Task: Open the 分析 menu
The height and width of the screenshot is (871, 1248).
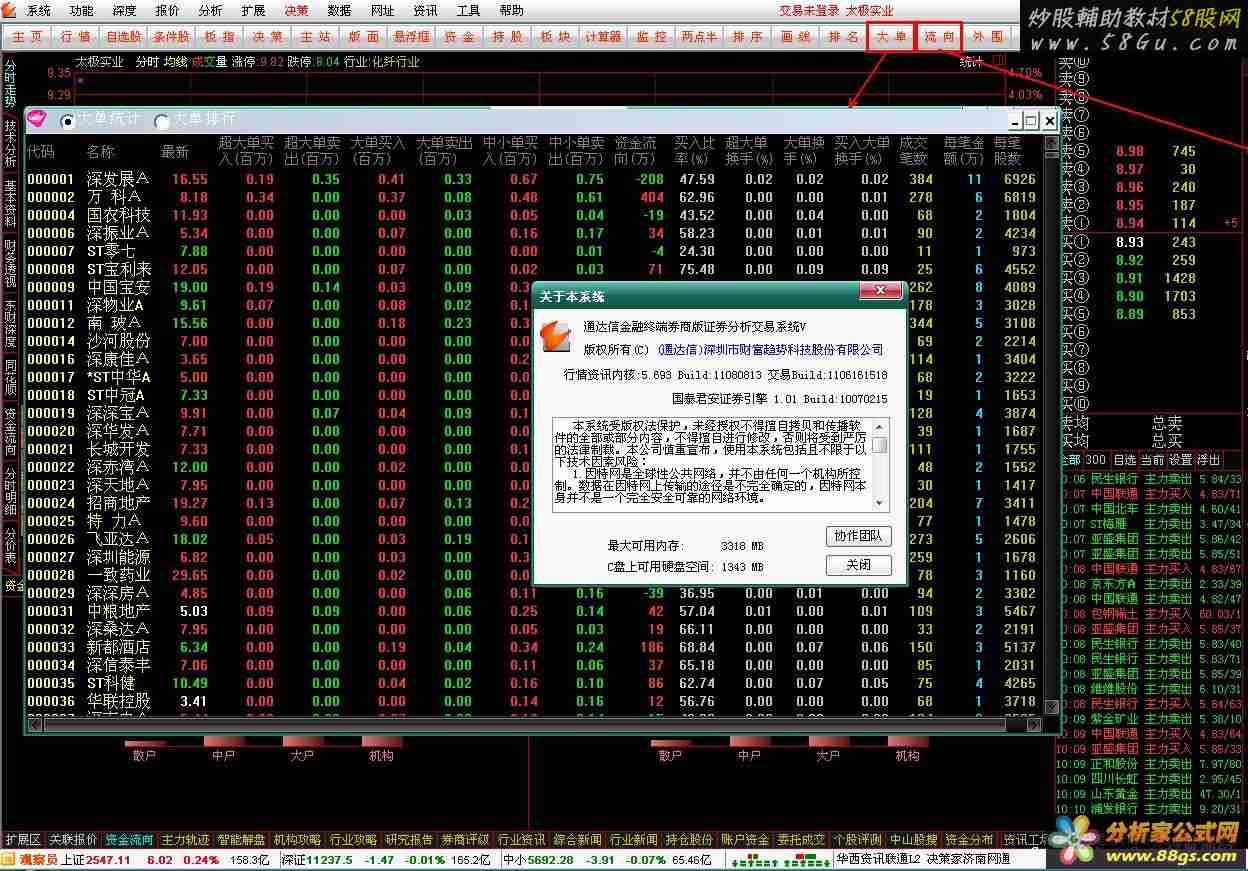Action: tap(210, 11)
